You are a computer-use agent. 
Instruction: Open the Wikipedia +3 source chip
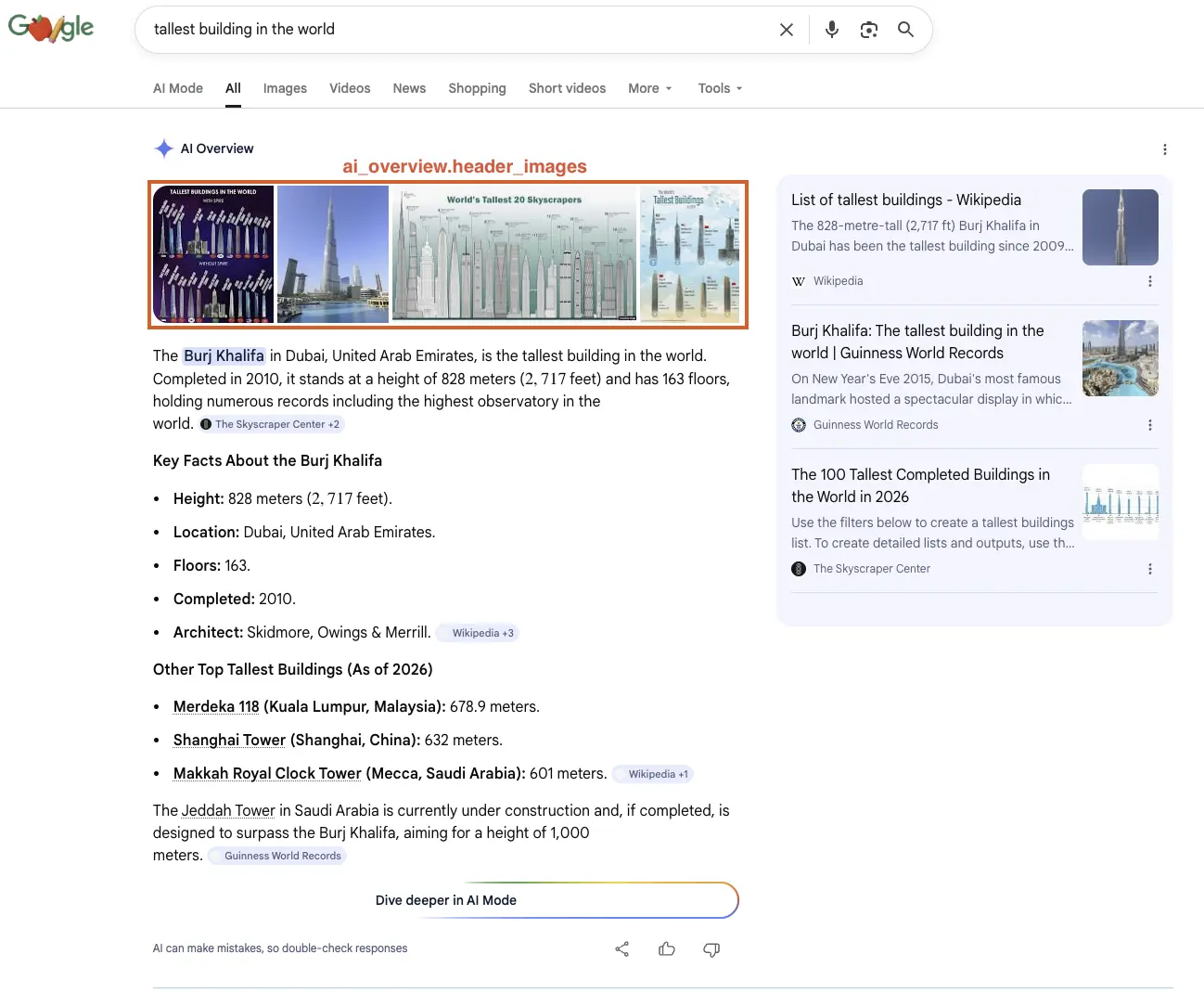pos(477,633)
